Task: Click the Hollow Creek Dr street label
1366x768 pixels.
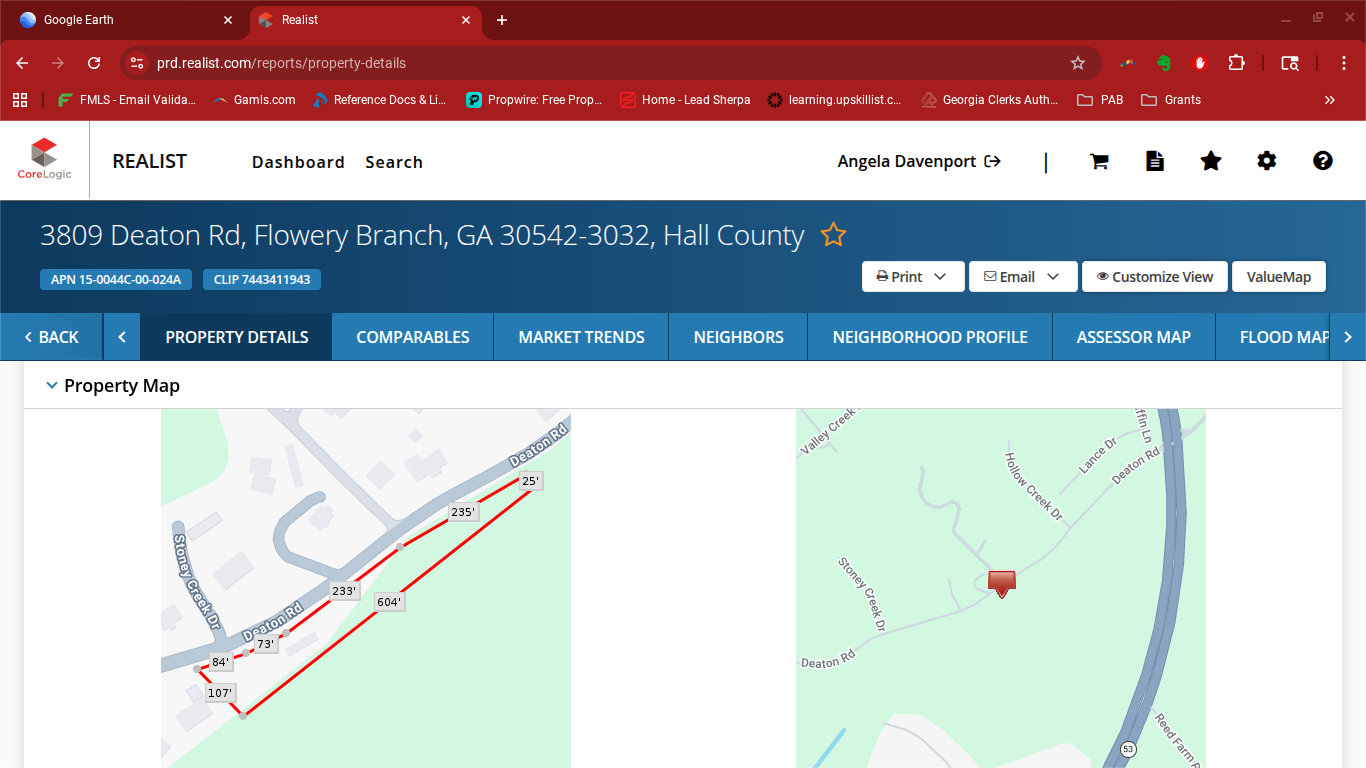Action: [1033, 486]
